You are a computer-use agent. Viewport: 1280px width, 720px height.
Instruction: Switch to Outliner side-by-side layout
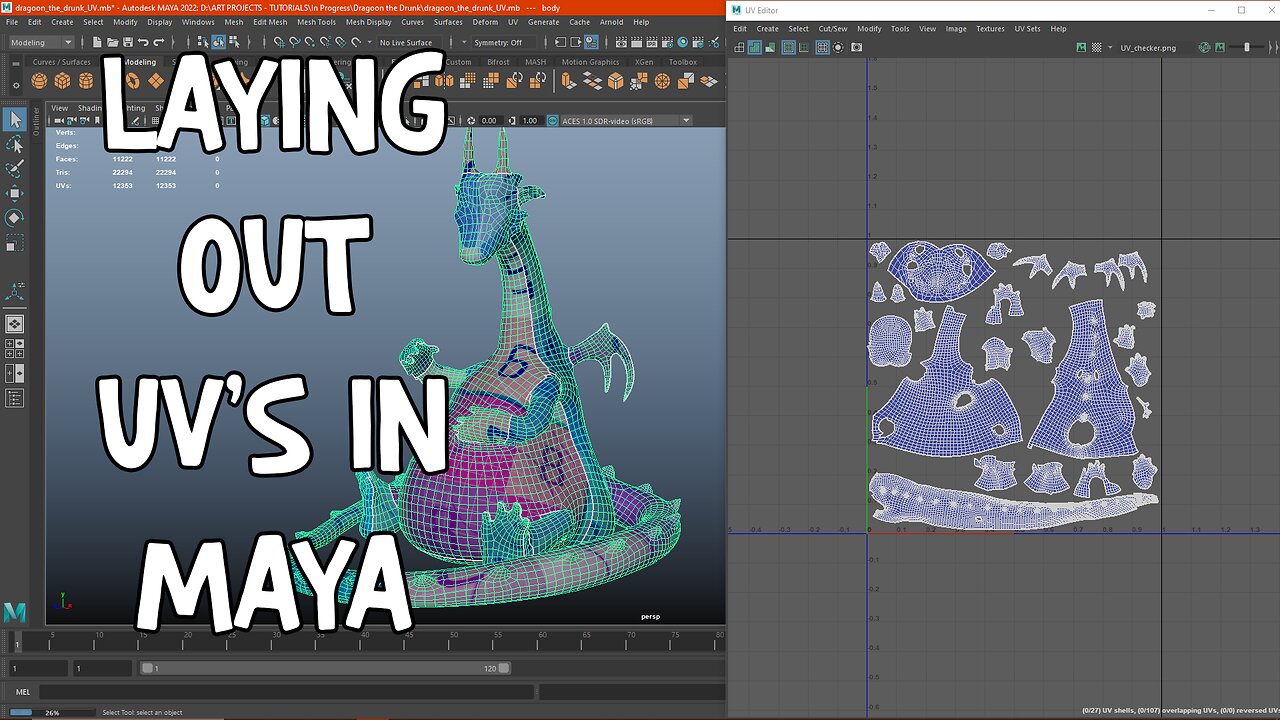click(x=14, y=373)
